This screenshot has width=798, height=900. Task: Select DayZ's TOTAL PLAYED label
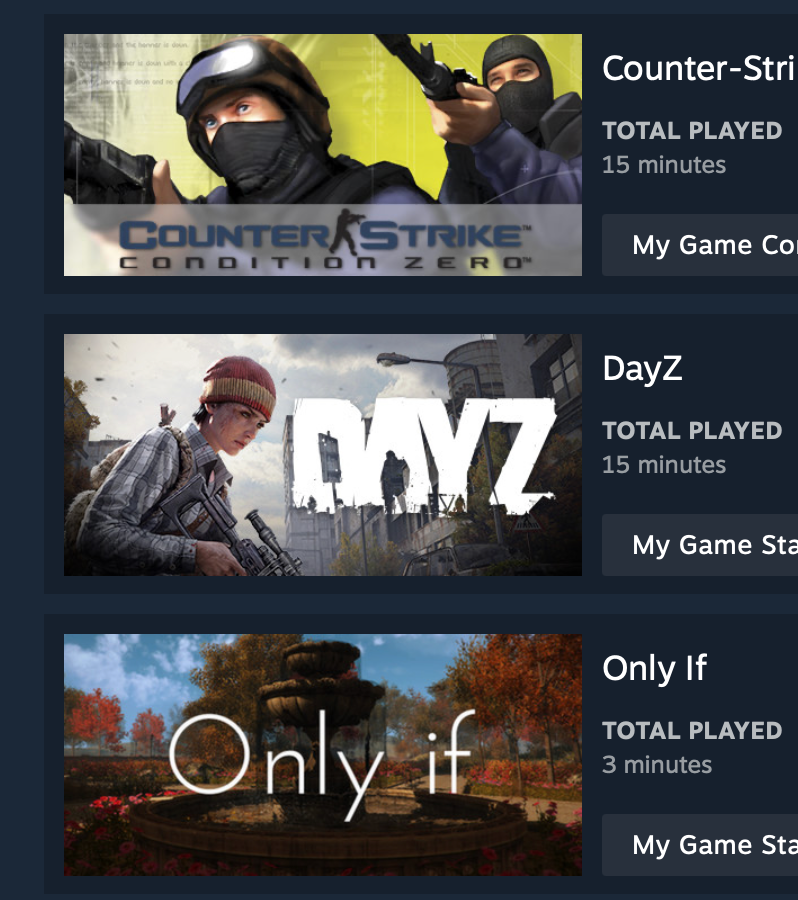[x=692, y=430]
